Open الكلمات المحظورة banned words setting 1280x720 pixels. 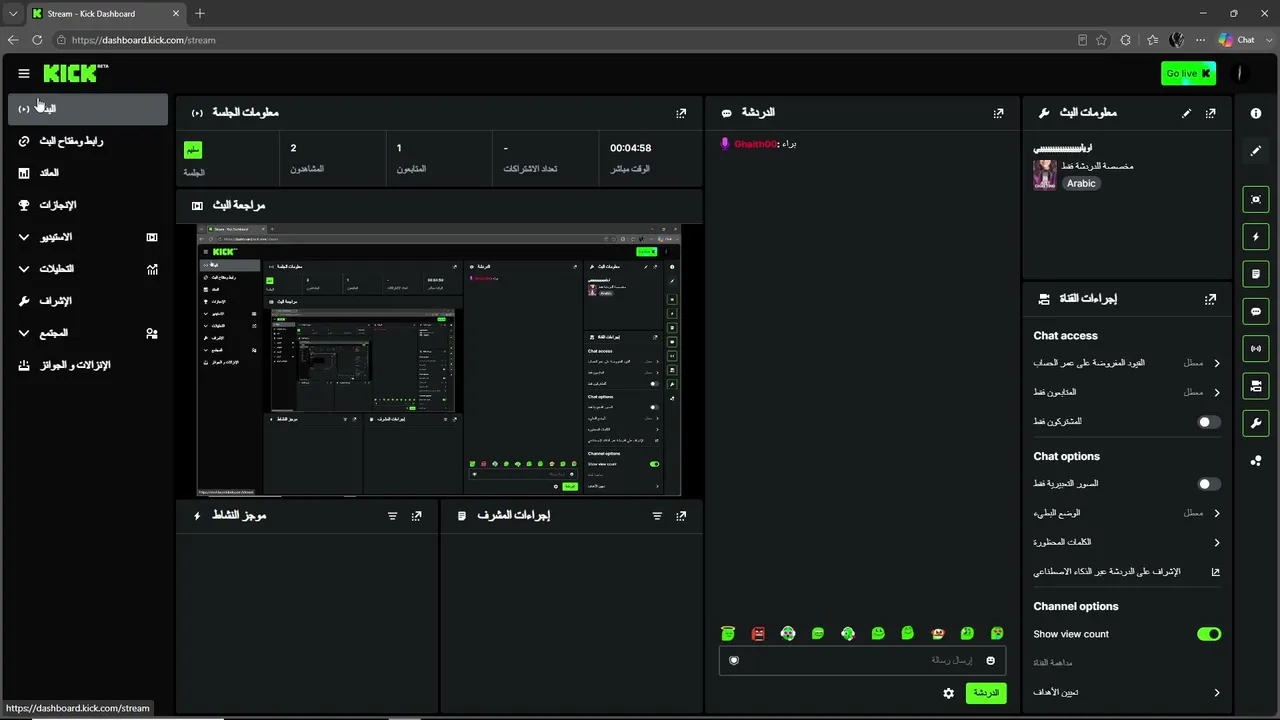[x=1127, y=542]
